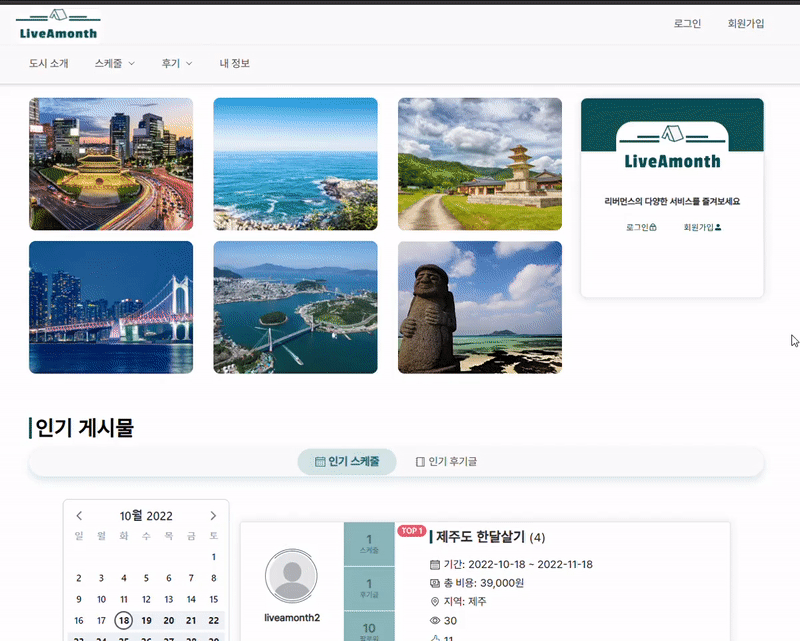Open the 내 정보 menu
Viewport: 800px width, 641px height.
click(235, 63)
